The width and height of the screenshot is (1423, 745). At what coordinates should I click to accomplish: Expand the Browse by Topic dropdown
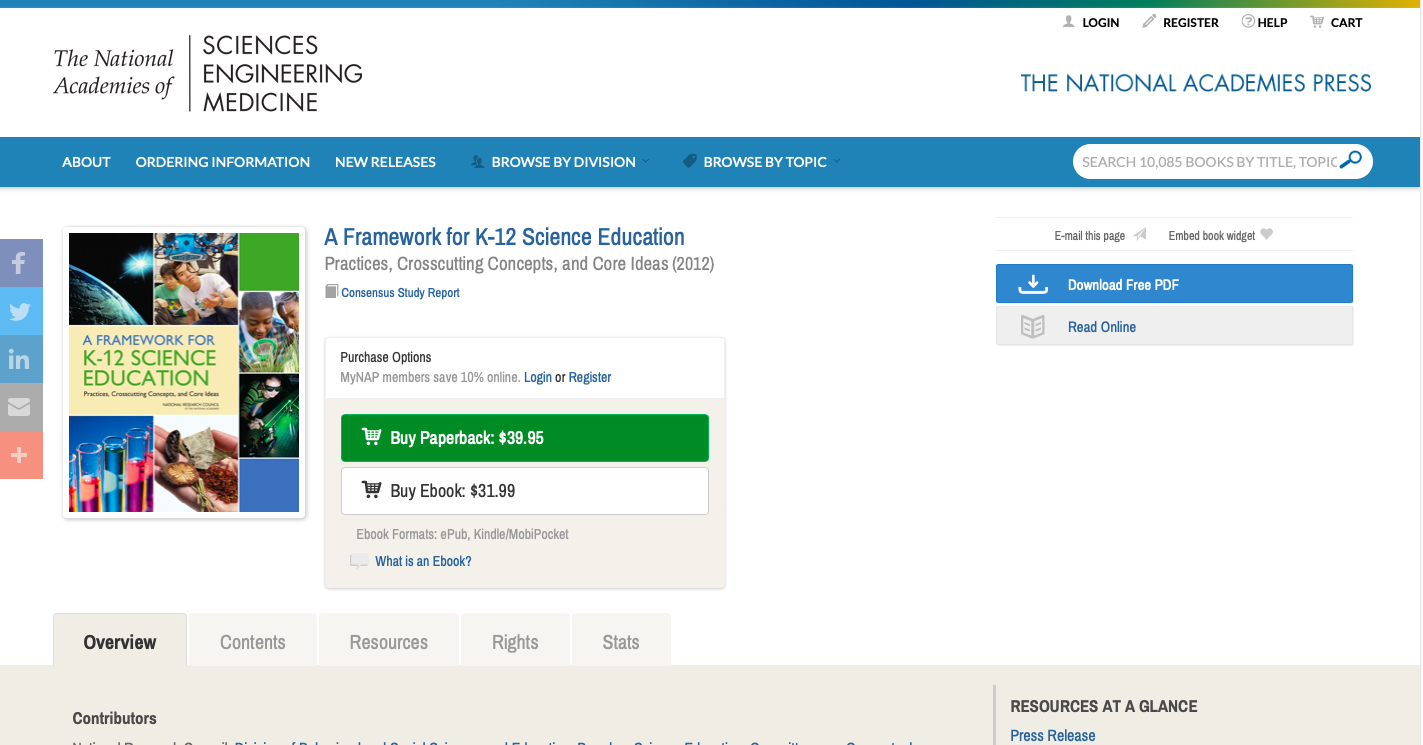[x=762, y=162]
